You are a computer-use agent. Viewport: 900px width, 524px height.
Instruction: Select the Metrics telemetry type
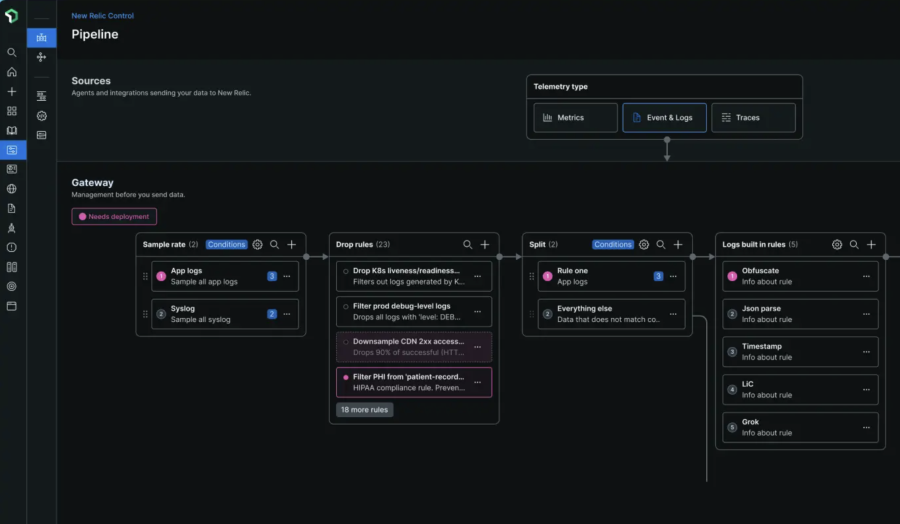(x=575, y=118)
